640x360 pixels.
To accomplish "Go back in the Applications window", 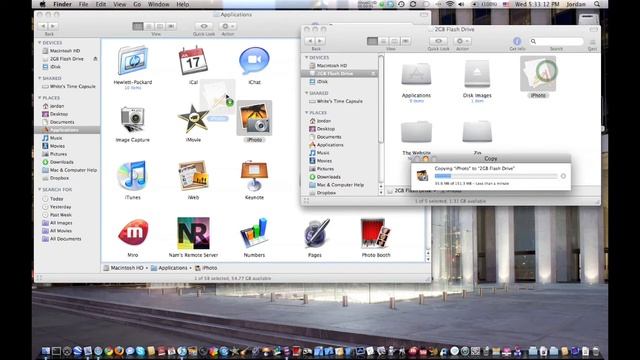I will click(43, 26).
